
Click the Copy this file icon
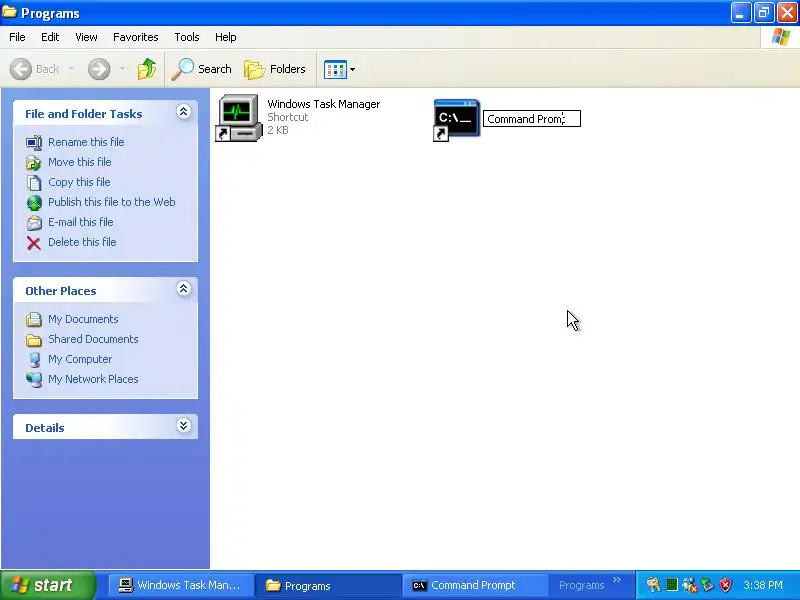pos(34,183)
